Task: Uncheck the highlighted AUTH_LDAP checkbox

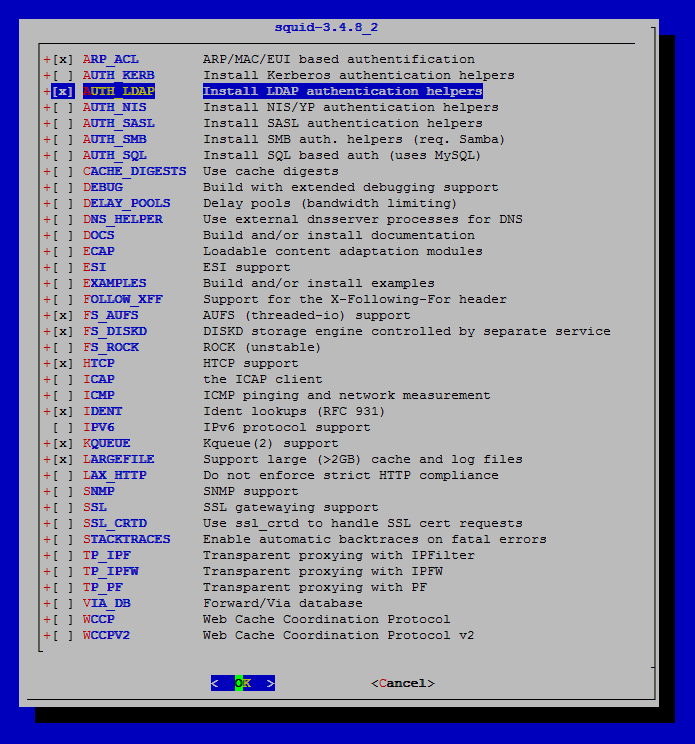Action: point(63,91)
